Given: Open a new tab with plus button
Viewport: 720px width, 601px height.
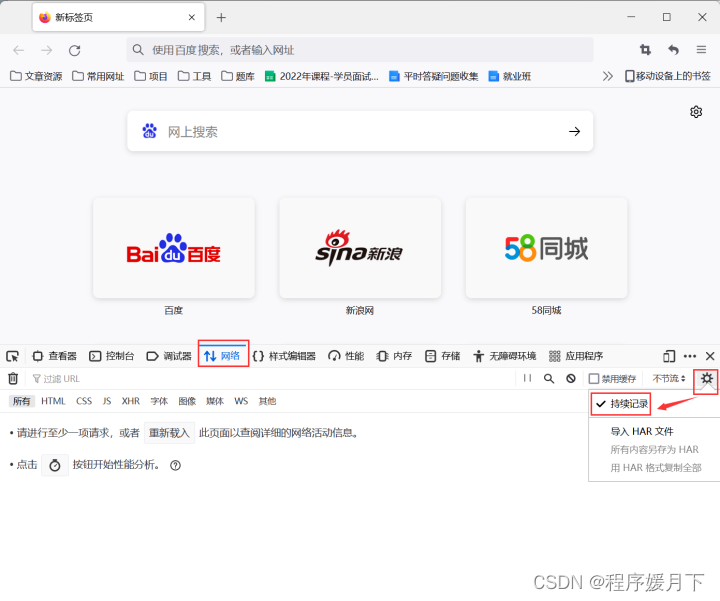Looking at the screenshot, I should point(221,17).
